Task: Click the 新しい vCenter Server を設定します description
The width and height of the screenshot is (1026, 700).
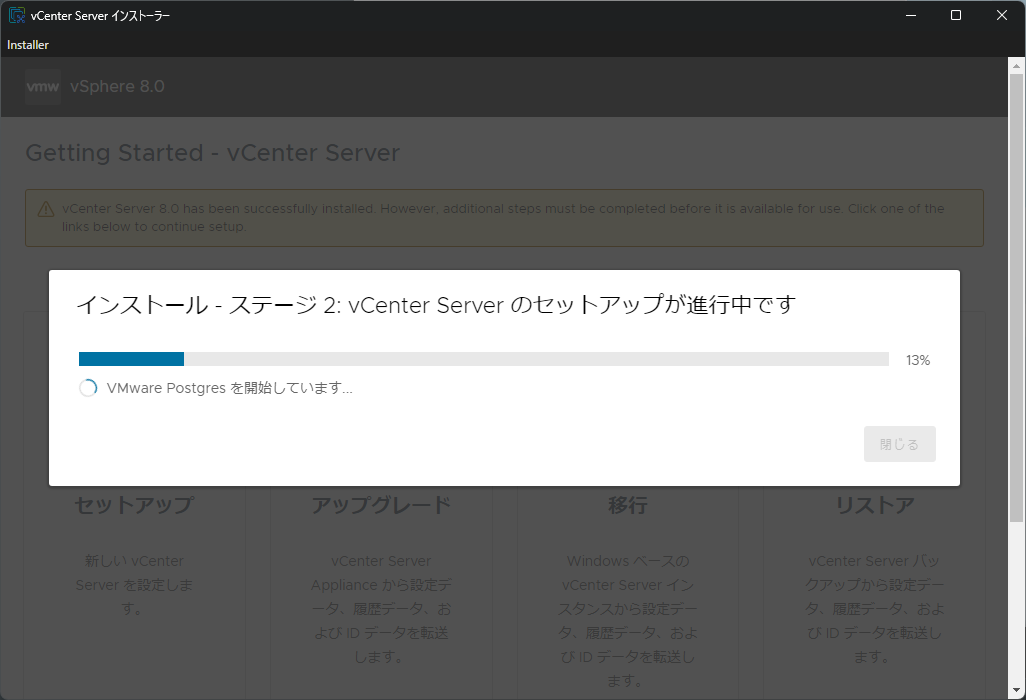Action: (134, 585)
